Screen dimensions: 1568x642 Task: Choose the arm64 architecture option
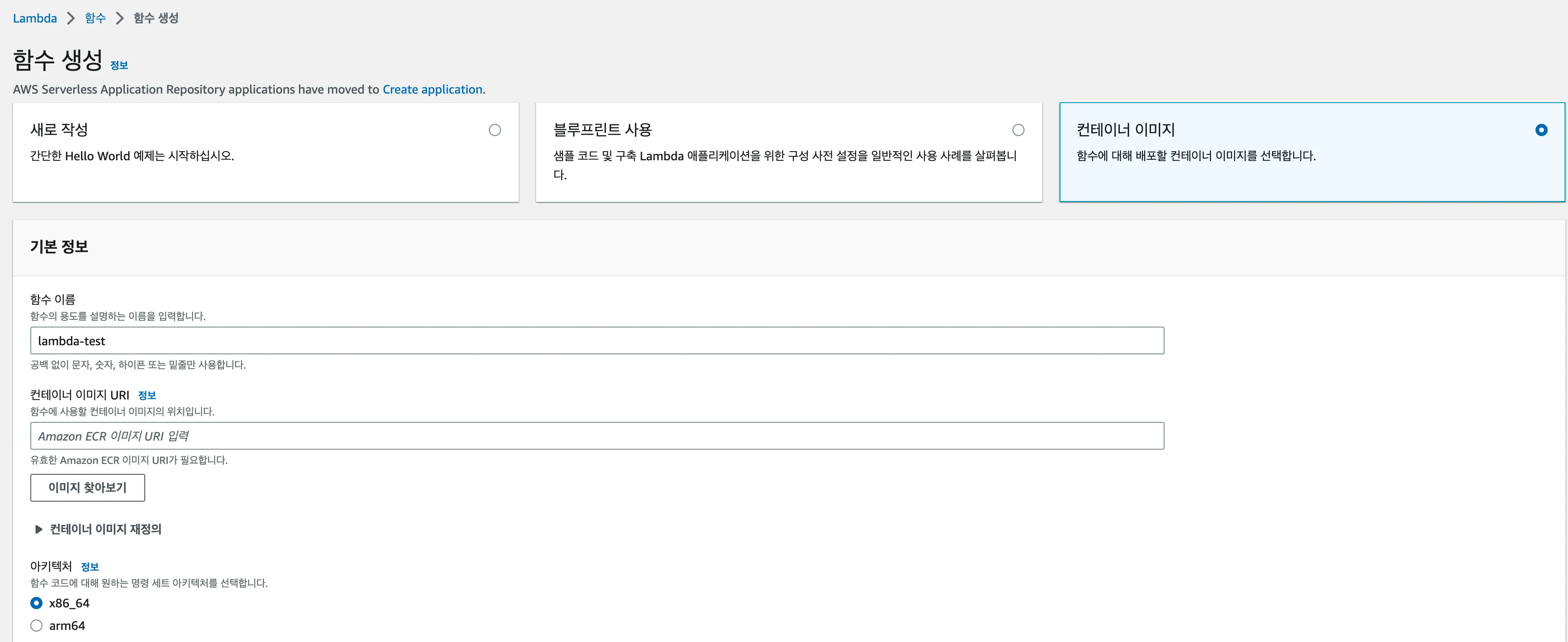(36, 626)
